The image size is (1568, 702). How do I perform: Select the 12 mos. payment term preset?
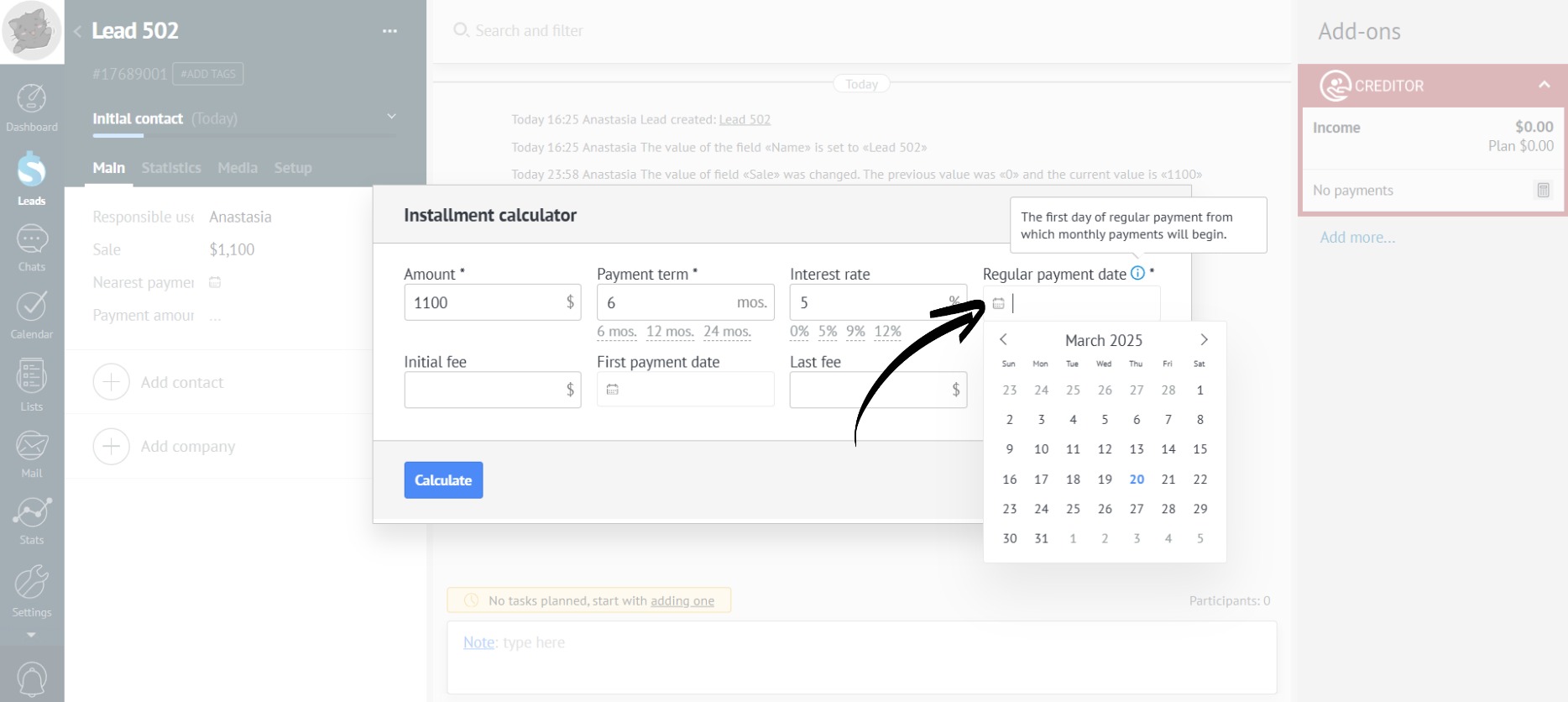(x=670, y=332)
